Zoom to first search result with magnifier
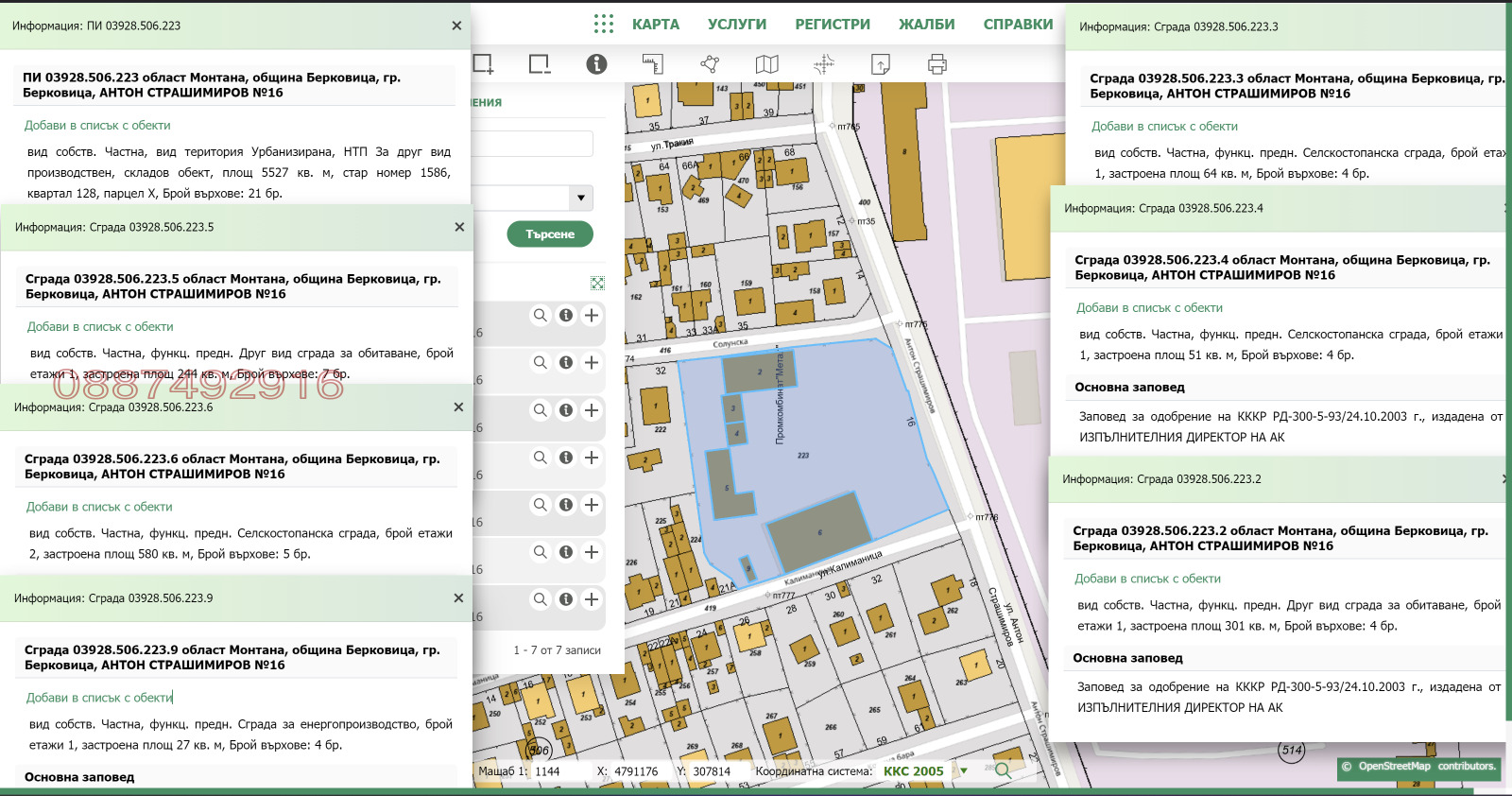1512x796 pixels. click(540, 316)
